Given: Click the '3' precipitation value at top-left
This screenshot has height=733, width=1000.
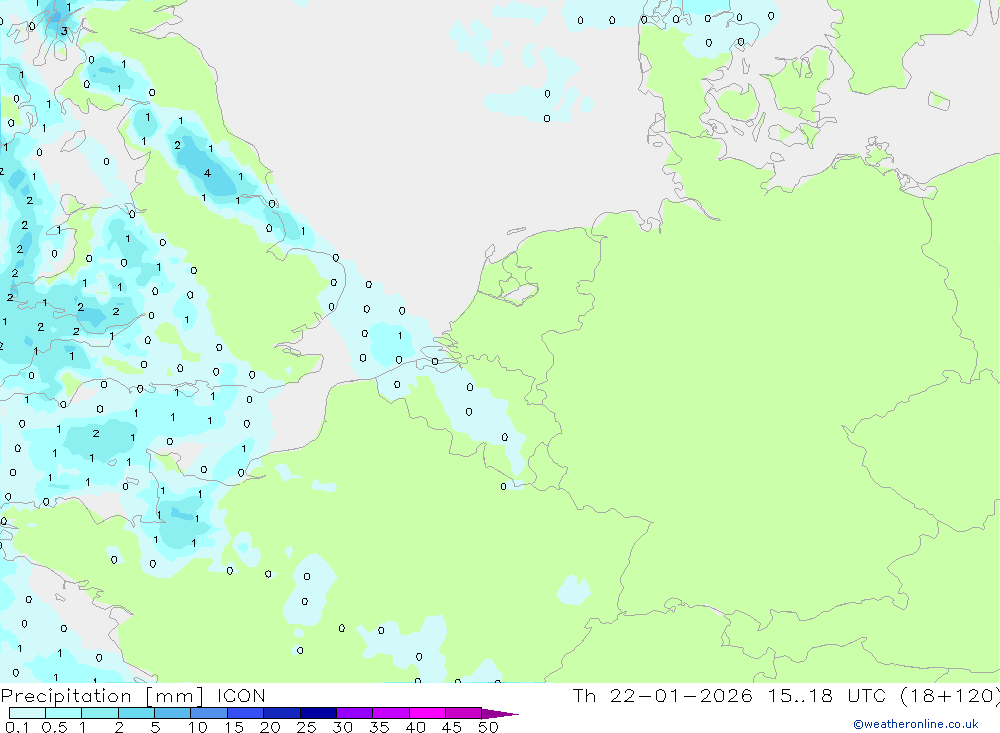Looking at the screenshot, I should 64,31.
